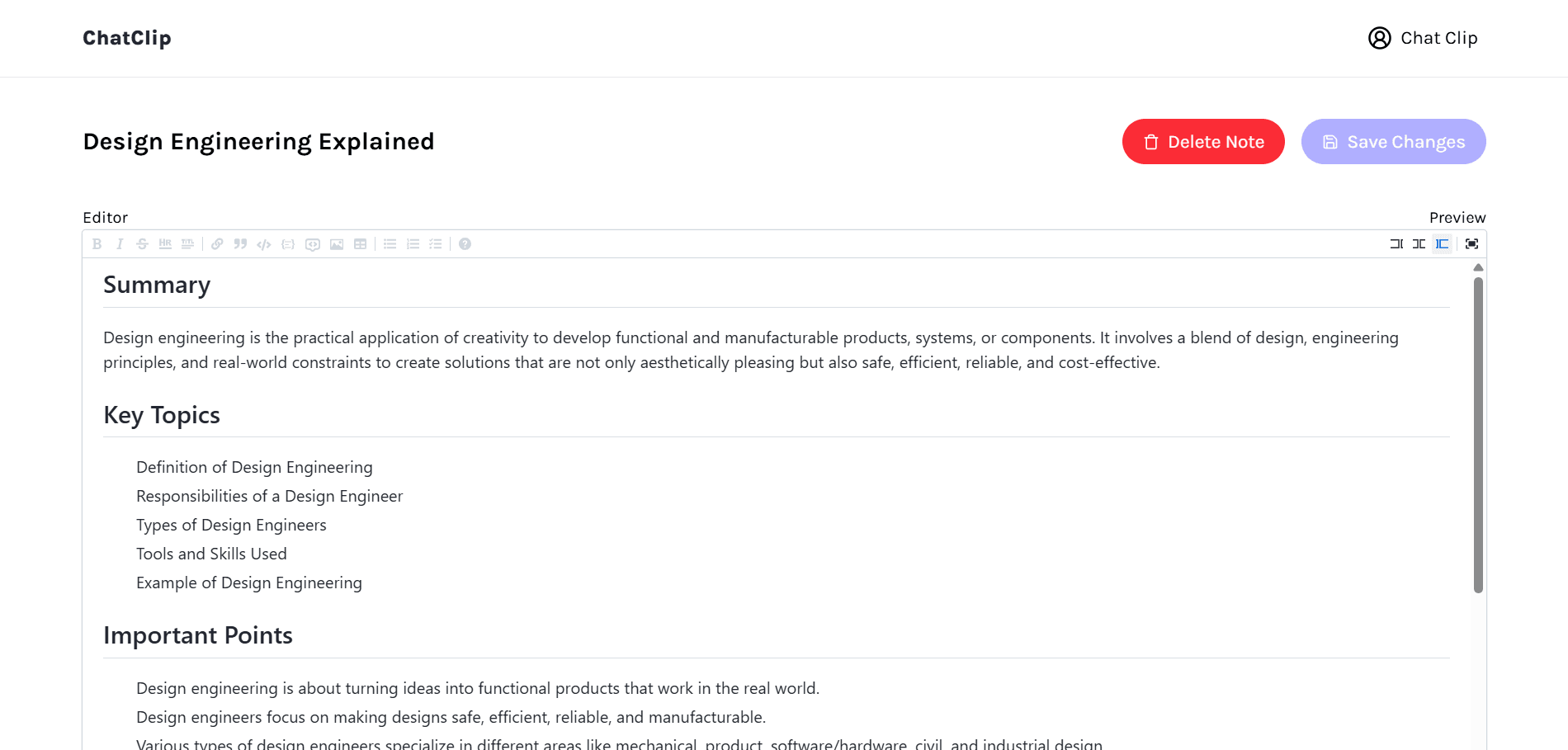The image size is (1568, 750).
Task: Insert a table using the toolbar
Action: pos(360,244)
